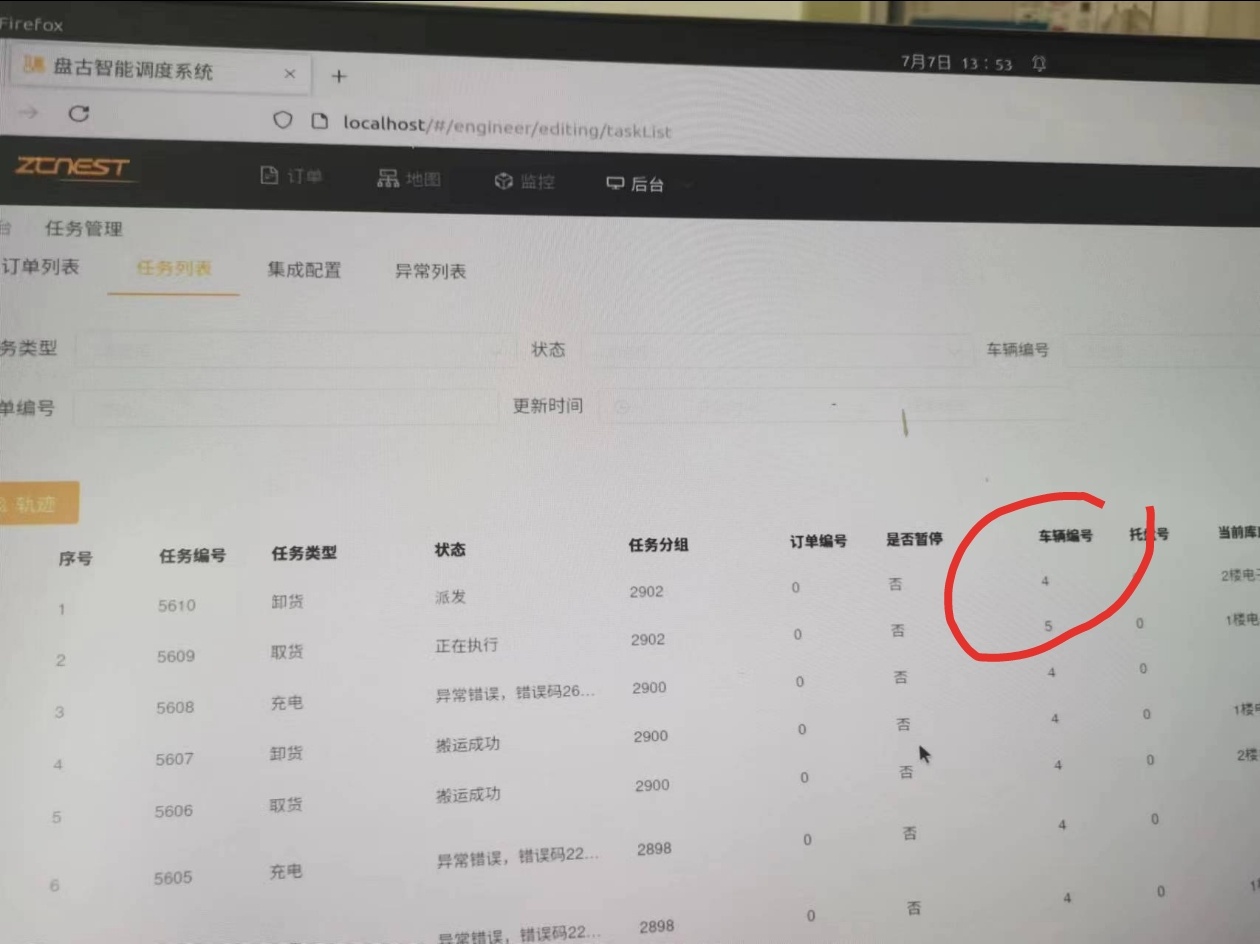1260x944 pixels.
Task: Open the 异常列表 tab
Action: coord(430,271)
